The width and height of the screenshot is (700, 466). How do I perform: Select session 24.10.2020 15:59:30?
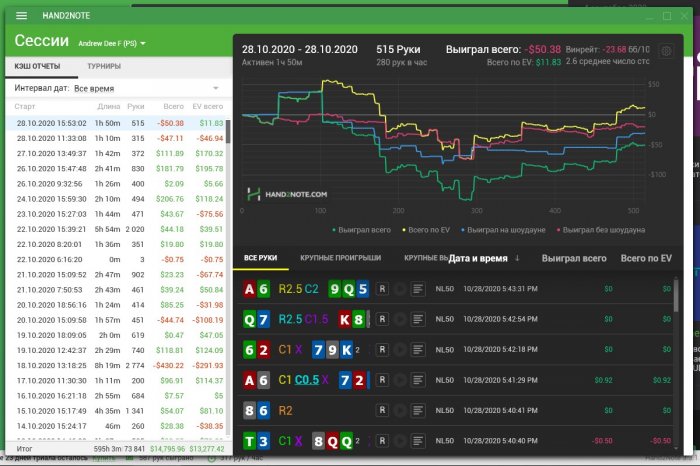pos(118,199)
